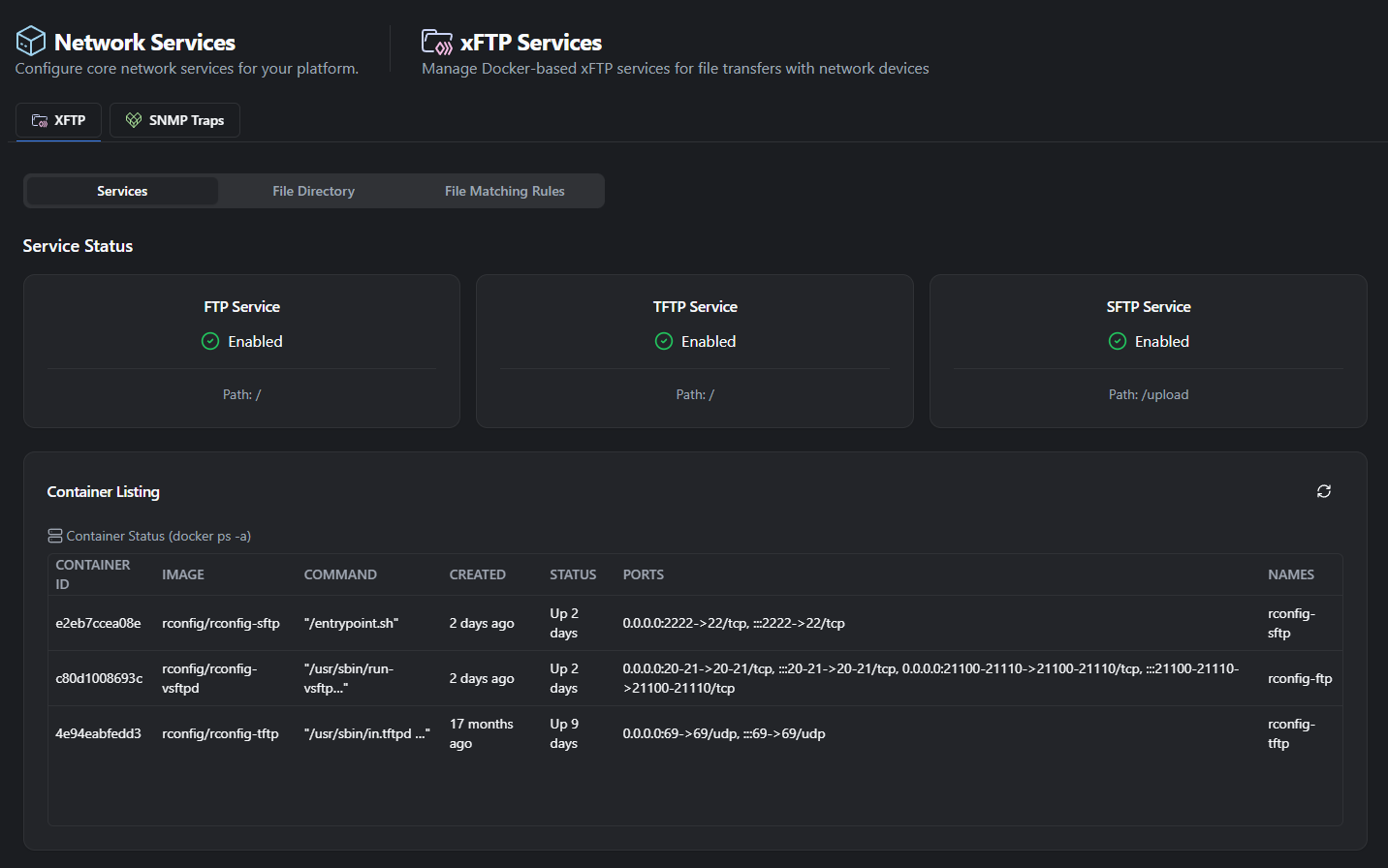This screenshot has width=1388, height=868.
Task: Open the File Matching Rules tab
Action: (504, 190)
